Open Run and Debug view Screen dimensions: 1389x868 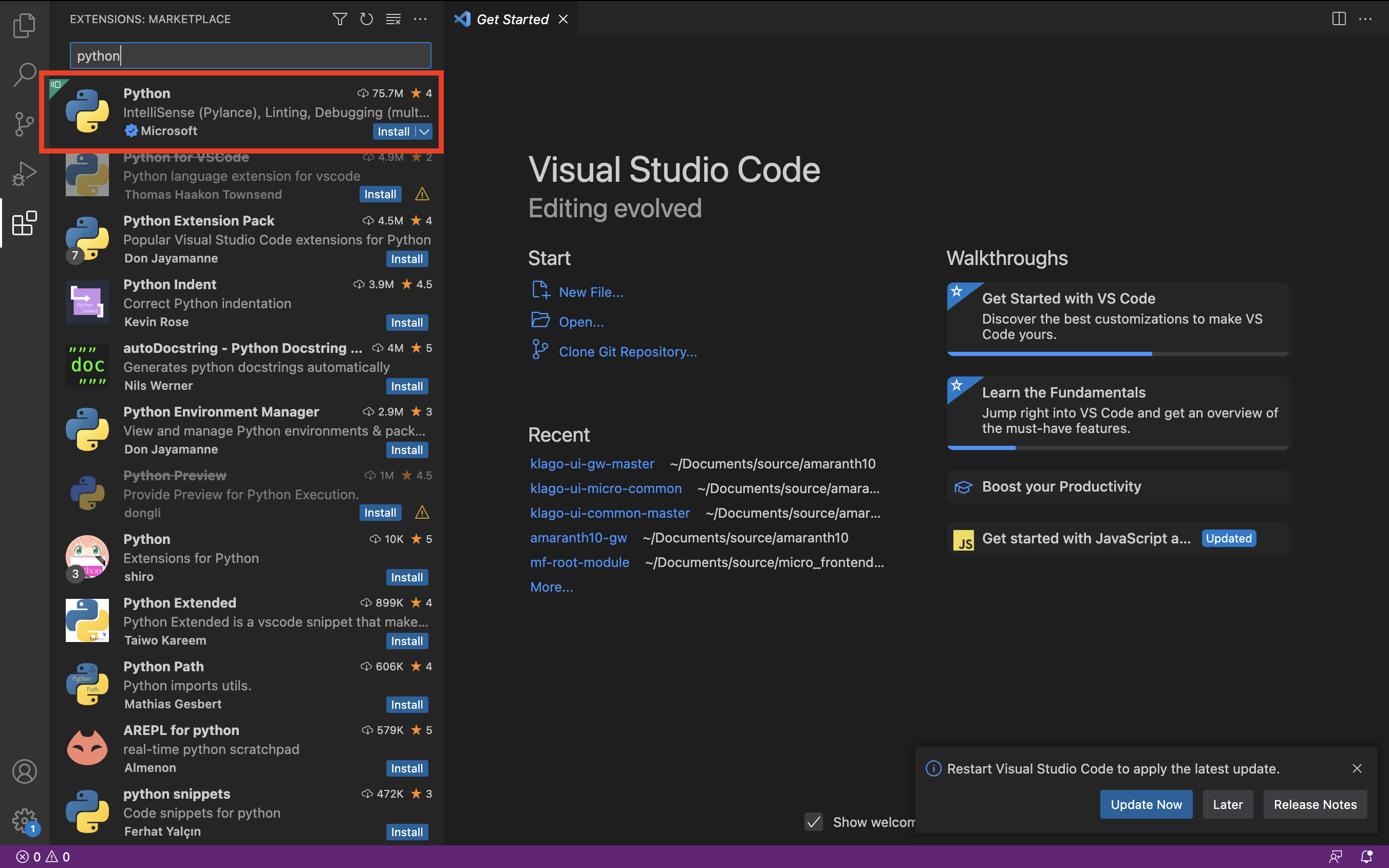tap(24, 174)
